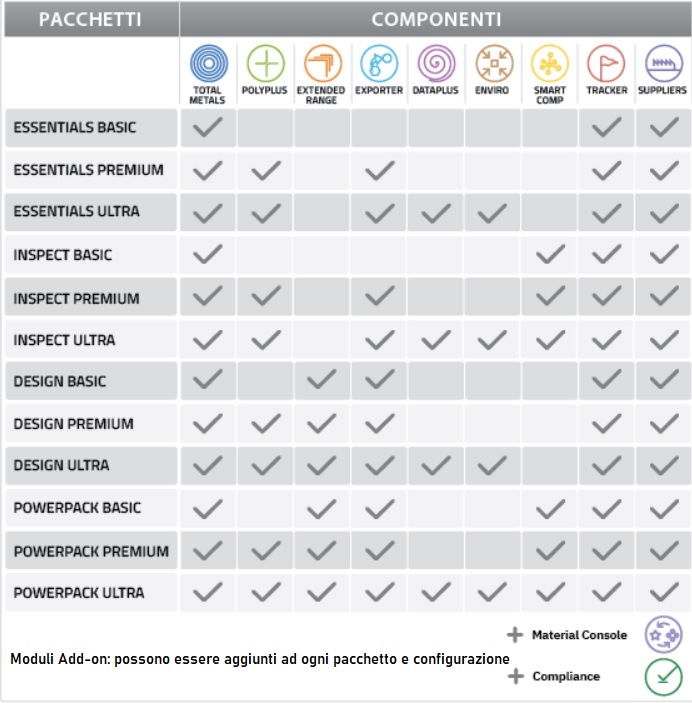
Task: Click the Total Metals blue circles icon
Action: [x=209, y=63]
